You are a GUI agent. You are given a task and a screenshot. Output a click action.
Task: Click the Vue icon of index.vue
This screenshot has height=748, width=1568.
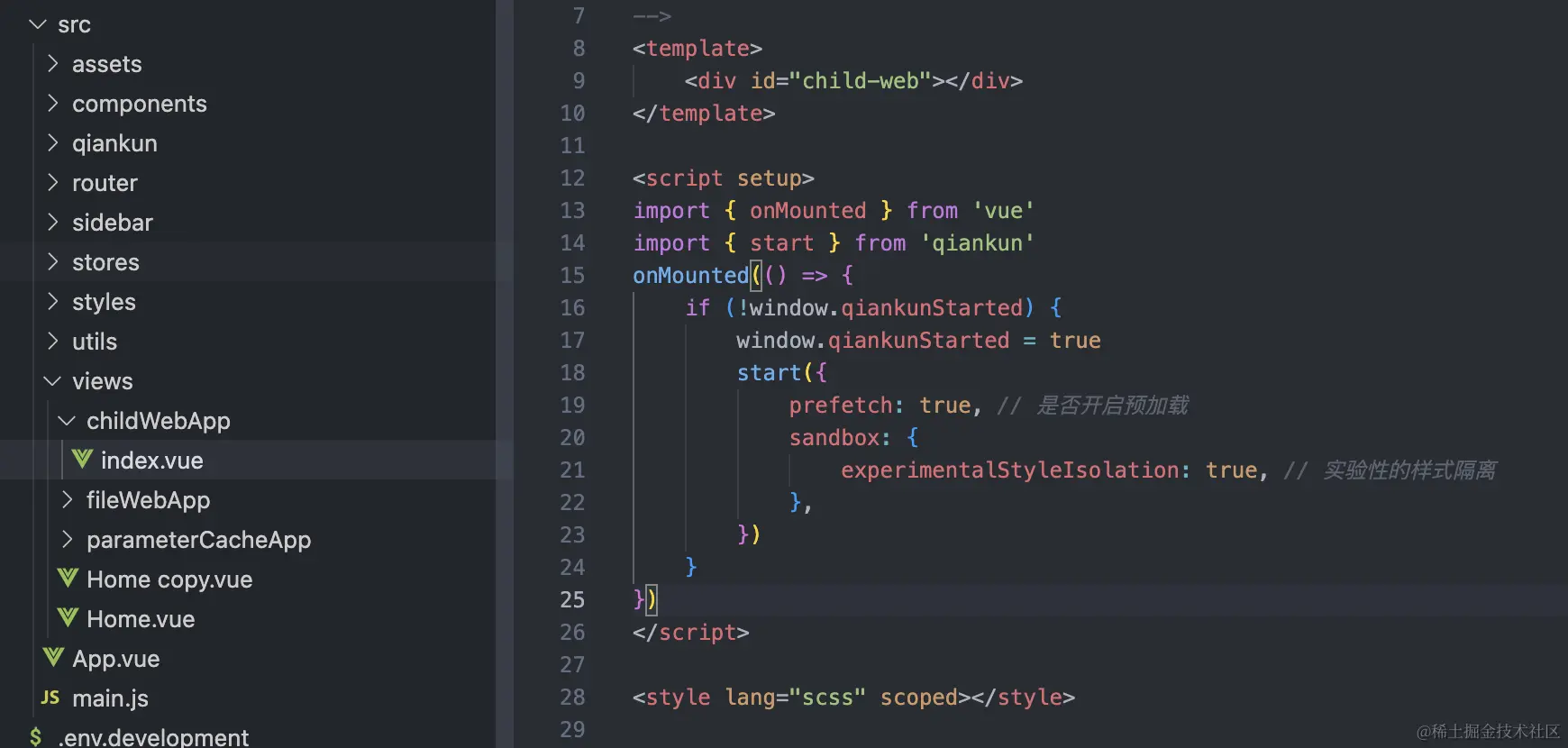click(x=82, y=460)
